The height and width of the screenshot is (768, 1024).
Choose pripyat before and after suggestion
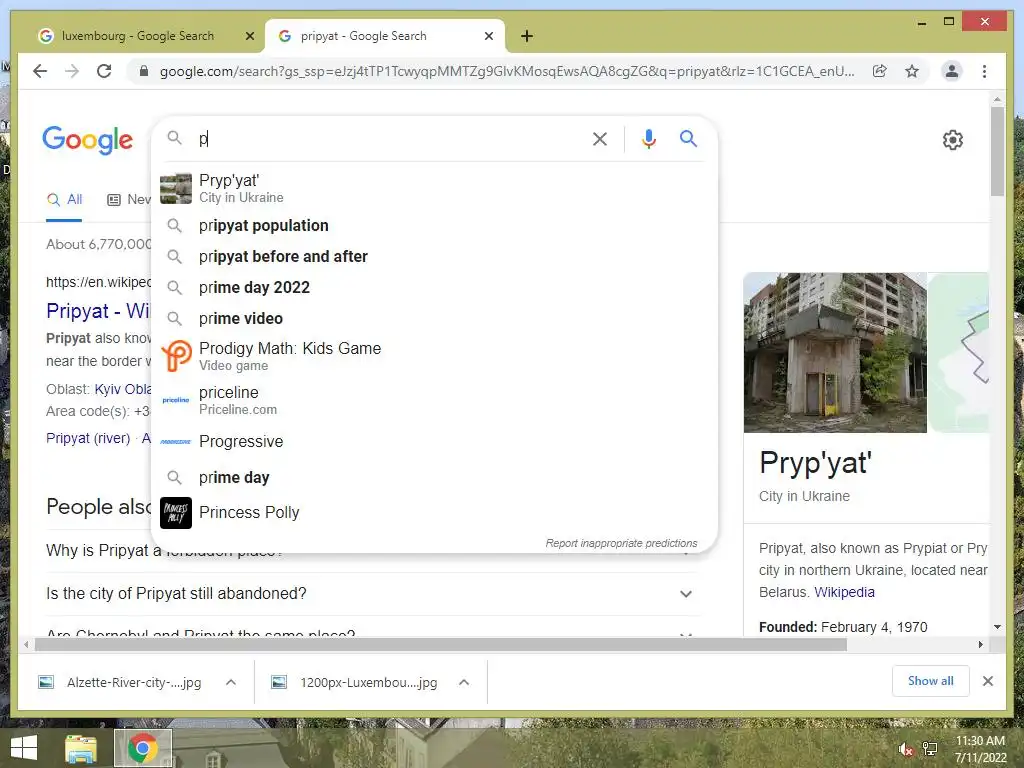click(x=434, y=257)
